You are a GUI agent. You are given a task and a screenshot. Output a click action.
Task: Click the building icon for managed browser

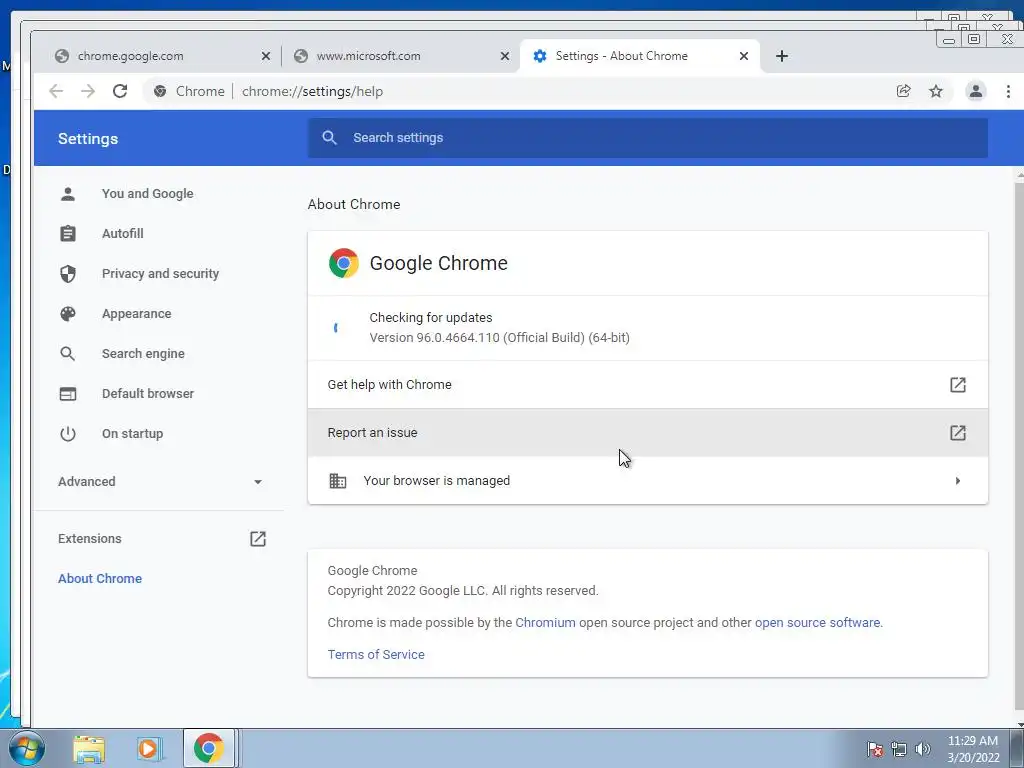(x=338, y=481)
